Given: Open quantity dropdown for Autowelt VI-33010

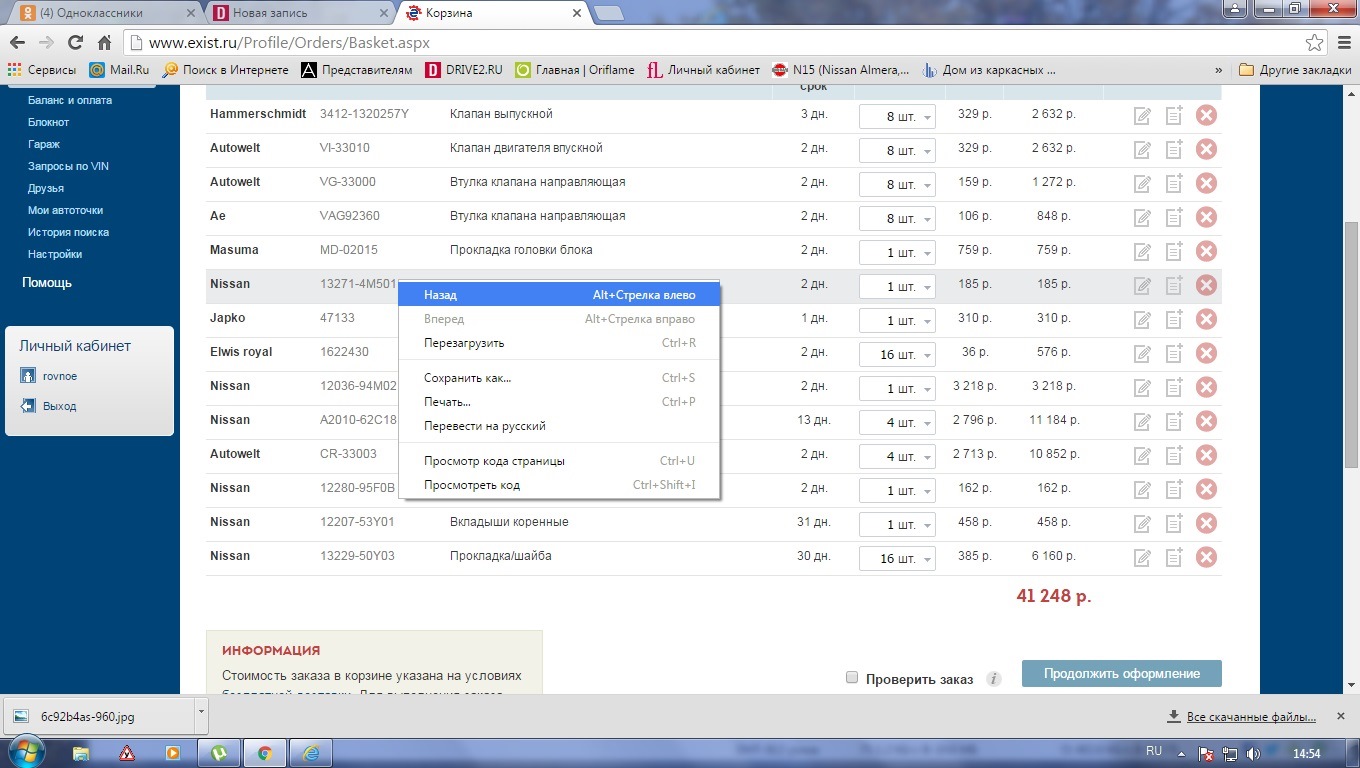Looking at the screenshot, I should (x=897, y=151).
